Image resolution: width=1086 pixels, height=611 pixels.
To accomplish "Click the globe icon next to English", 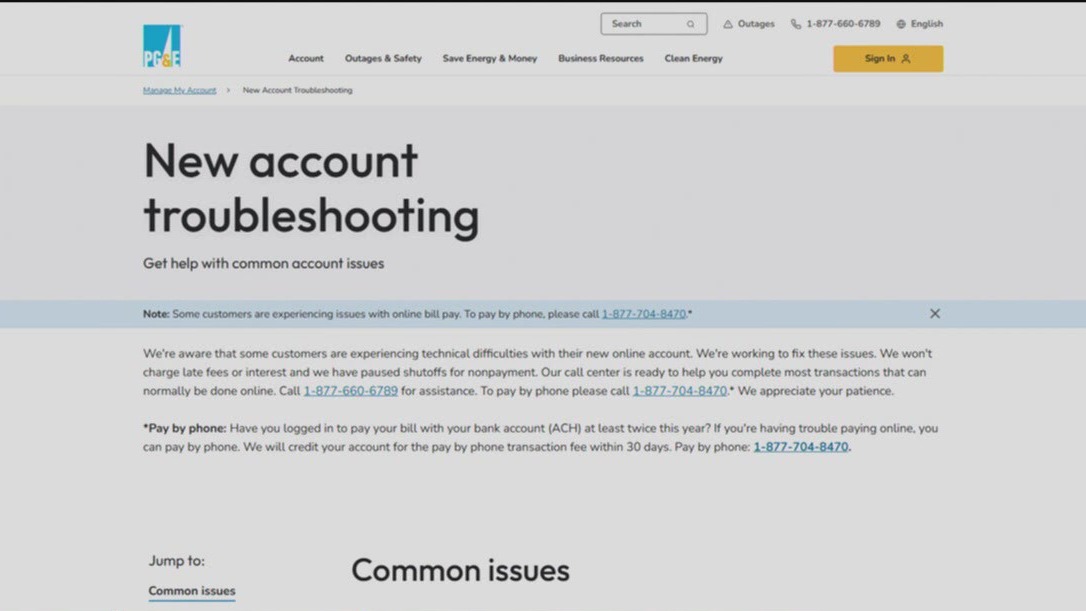I will pos(901,23).
